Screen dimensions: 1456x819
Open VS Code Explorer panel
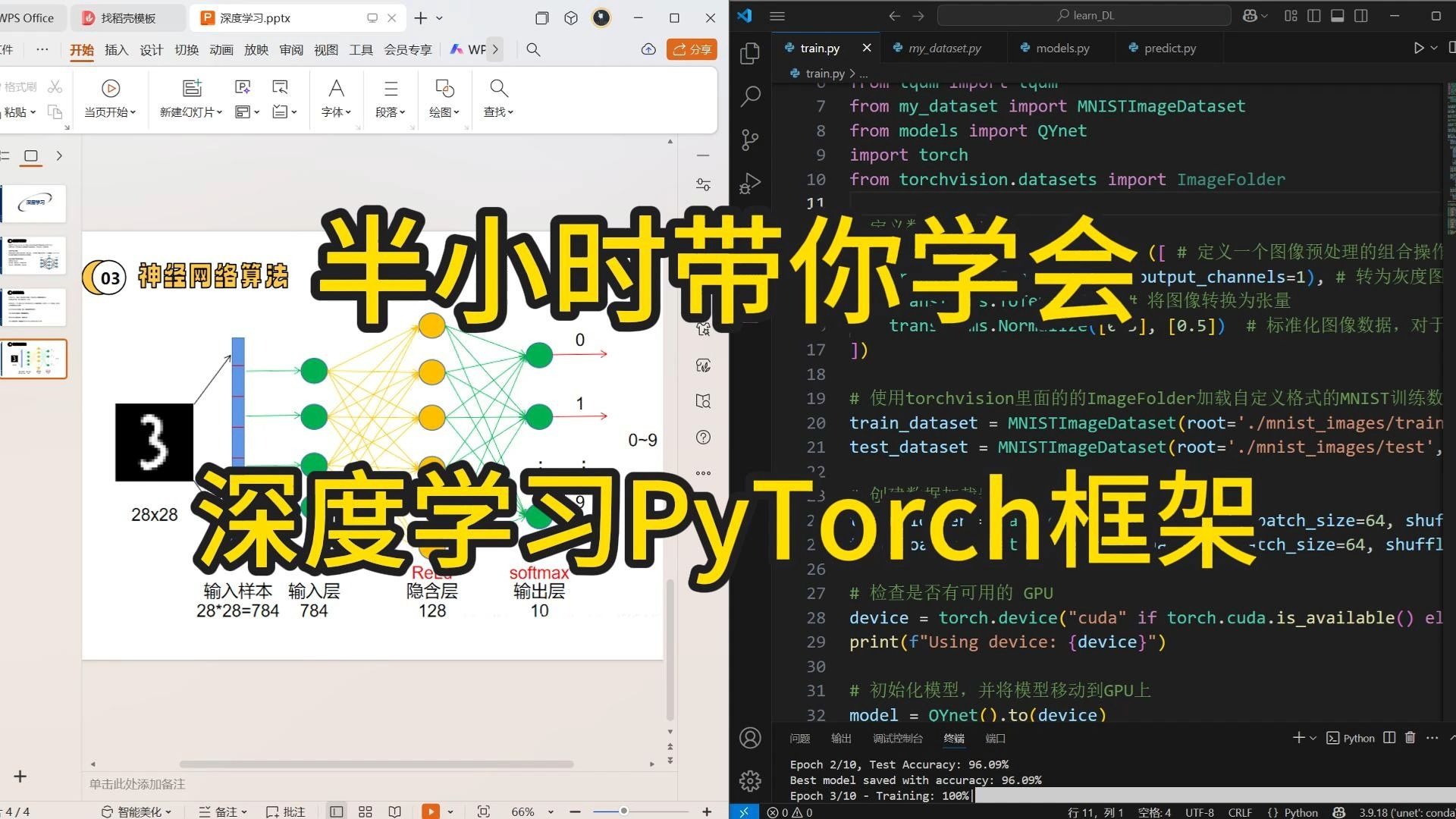(750, 53)
